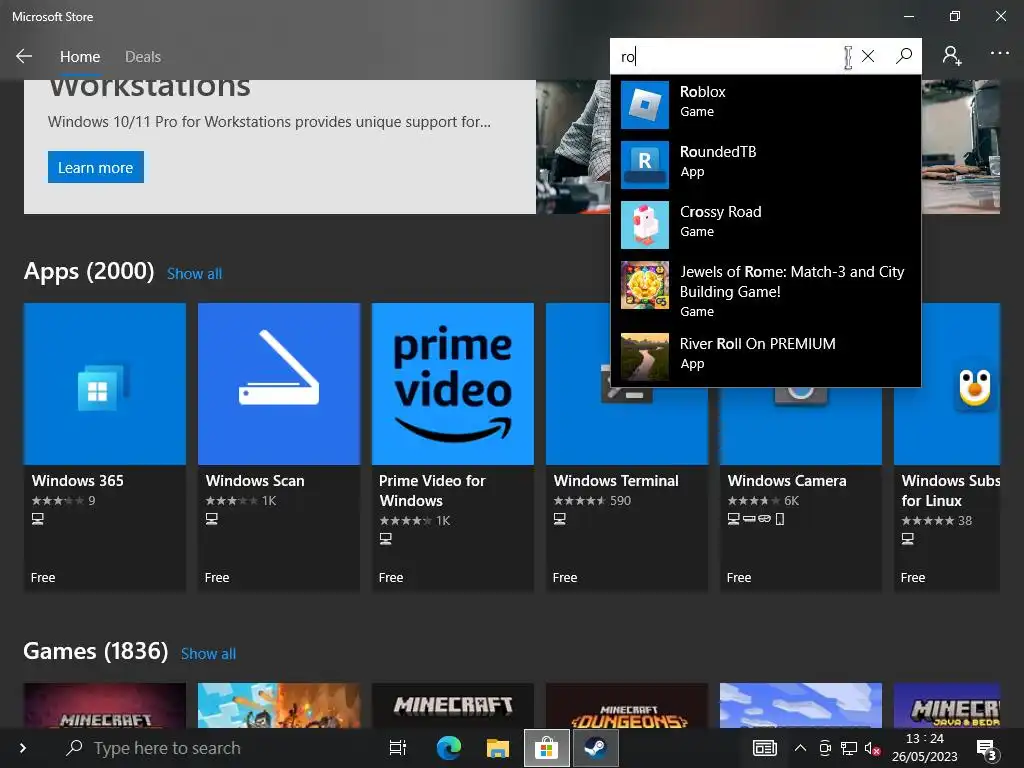Open Task View in taskbar
The image size is (1024, 768).
(x=398, y=748)
